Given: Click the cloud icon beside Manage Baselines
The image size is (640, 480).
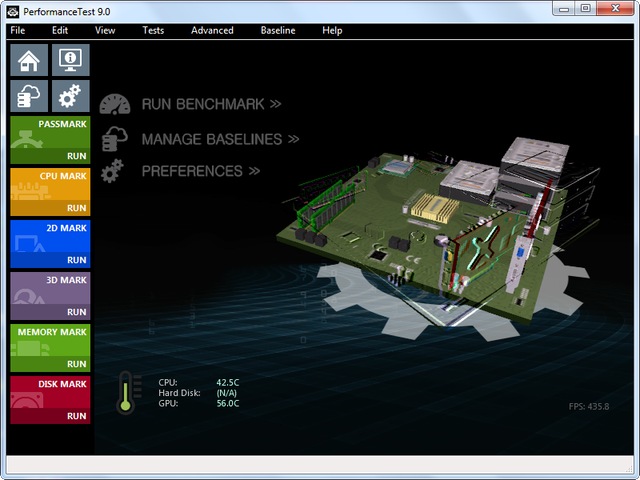Looking at the screenshot, I should [115, 138].
